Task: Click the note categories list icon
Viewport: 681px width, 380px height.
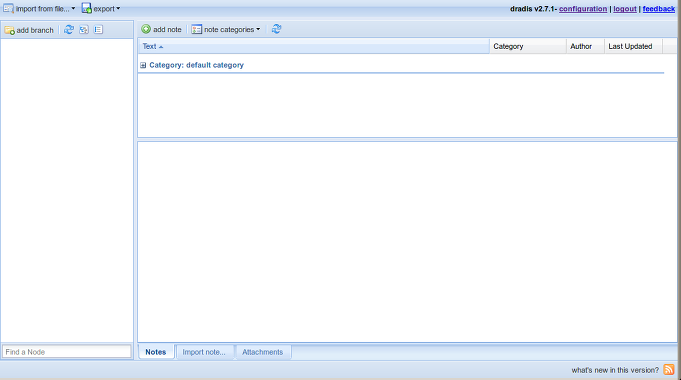Action: pos(197,30)
